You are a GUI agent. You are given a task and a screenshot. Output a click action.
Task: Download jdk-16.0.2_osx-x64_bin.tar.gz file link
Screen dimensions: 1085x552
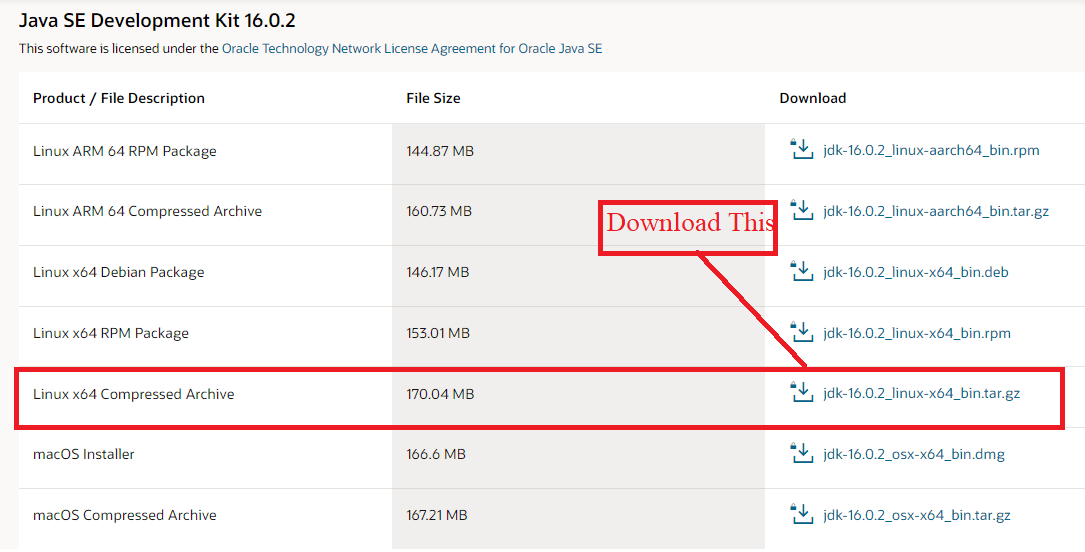(x=917, y=515)
